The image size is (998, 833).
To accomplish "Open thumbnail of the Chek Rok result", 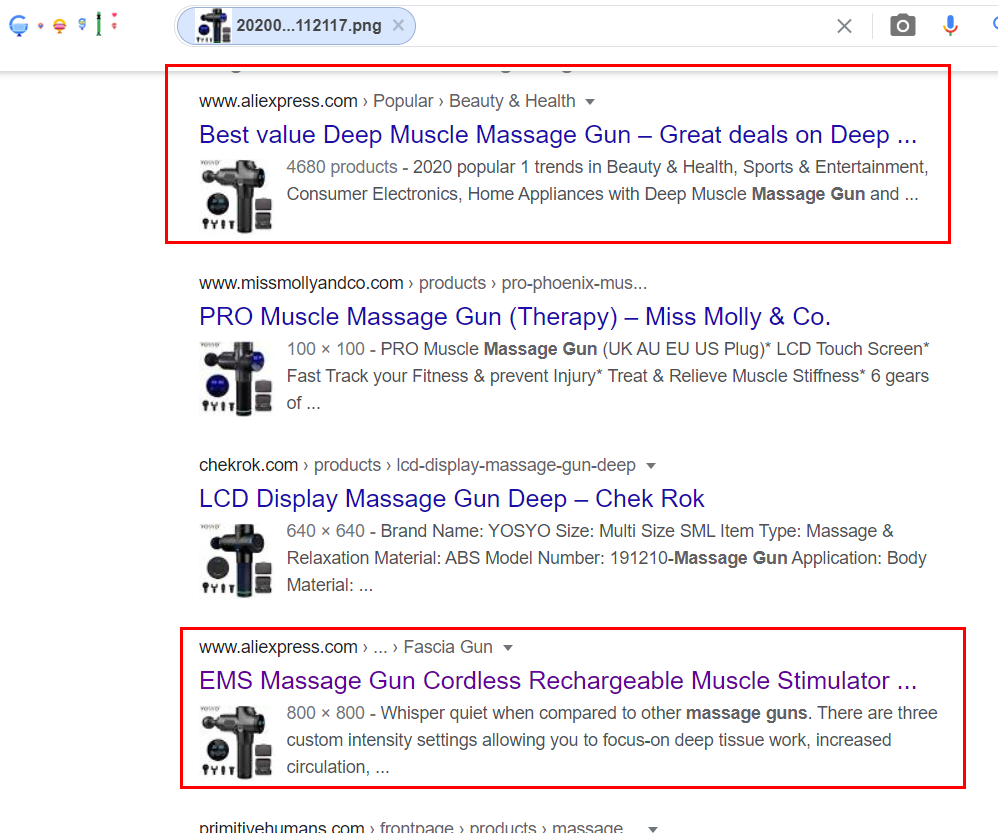I will [236, 560].
